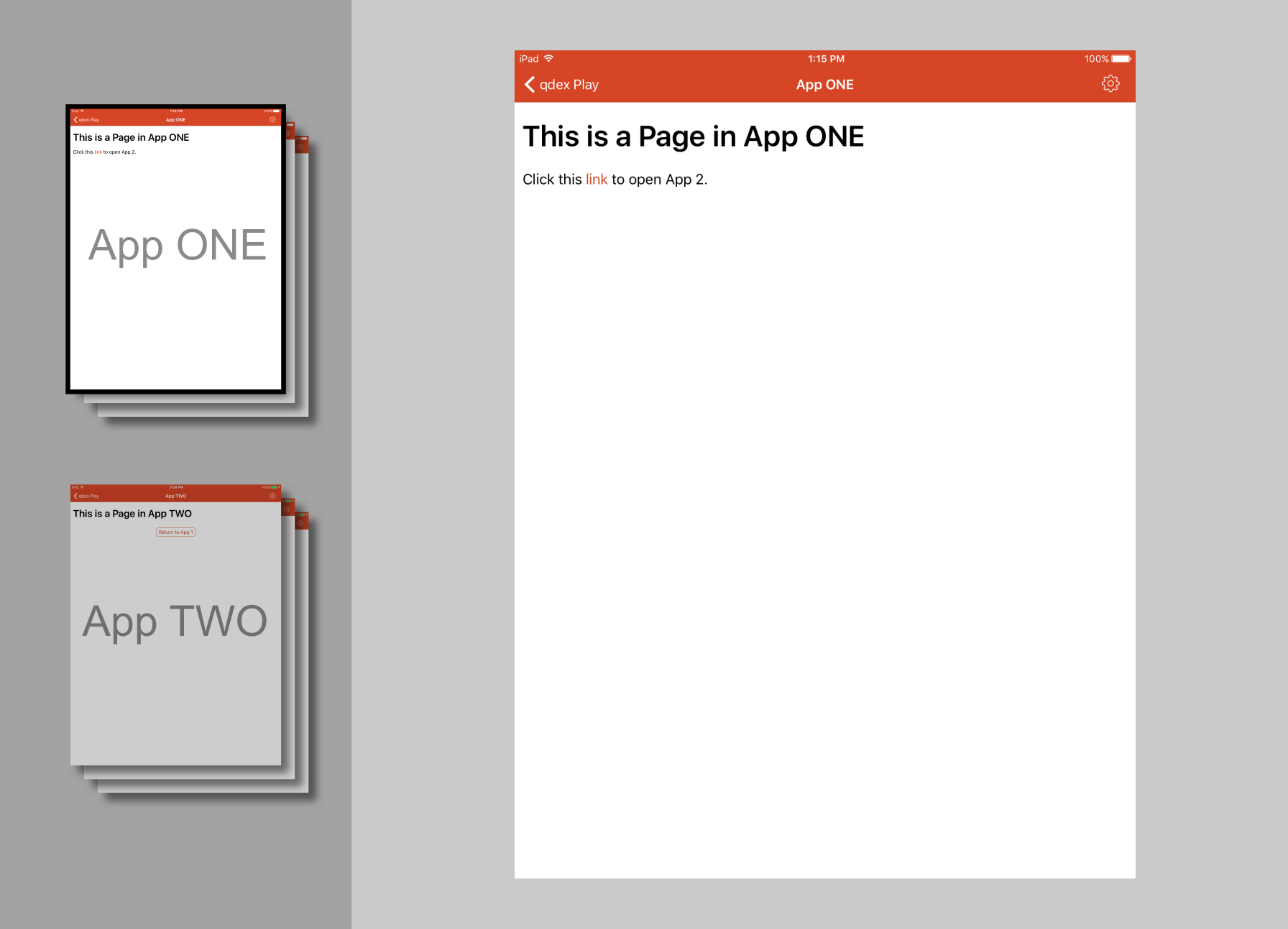Viewport: 1288px width, 929px height.
Task: Click gear icon in App ONE thumbnail
Action: (x=272, y=120)
